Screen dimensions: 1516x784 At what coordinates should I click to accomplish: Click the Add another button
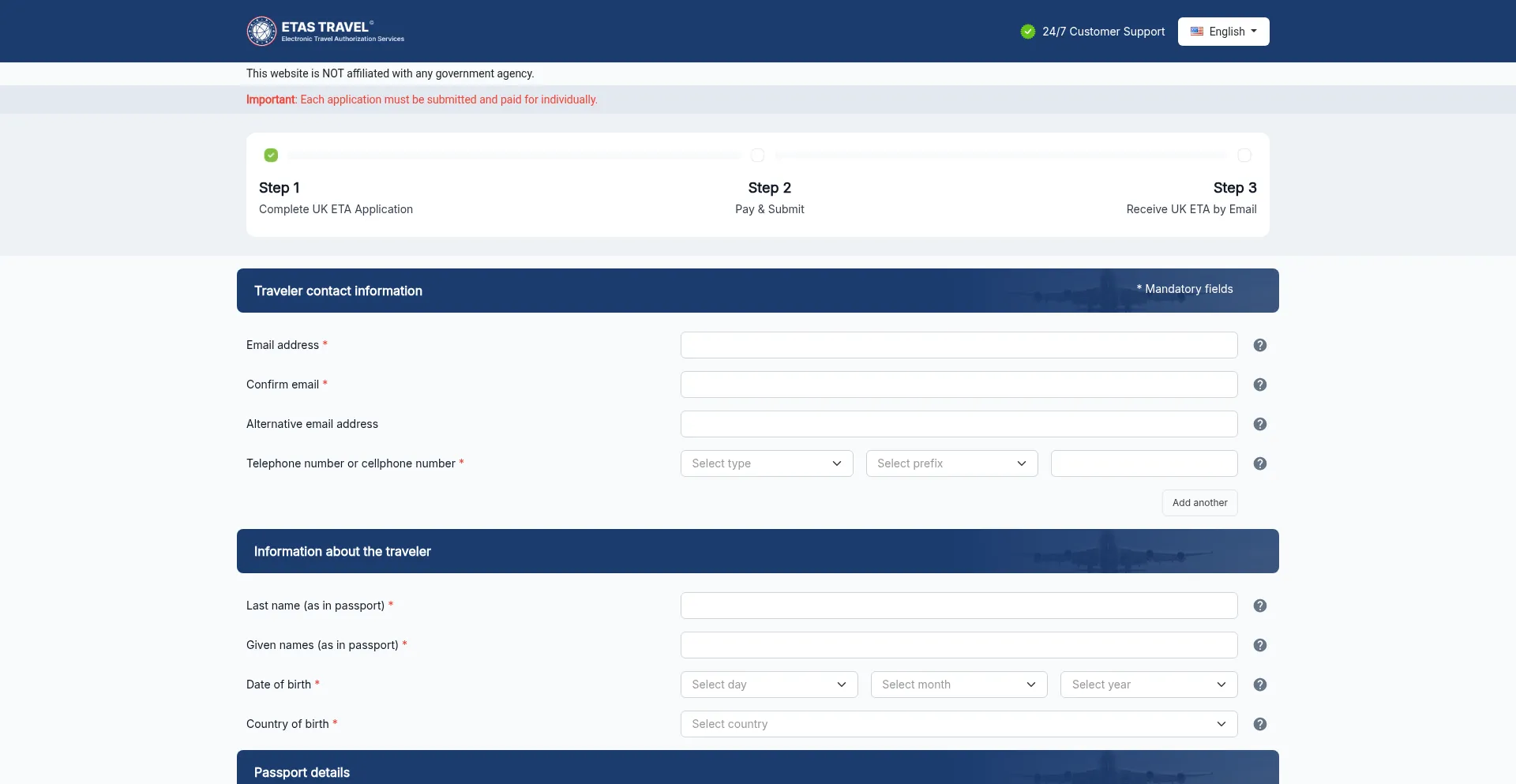click(x=1199, y=503)
